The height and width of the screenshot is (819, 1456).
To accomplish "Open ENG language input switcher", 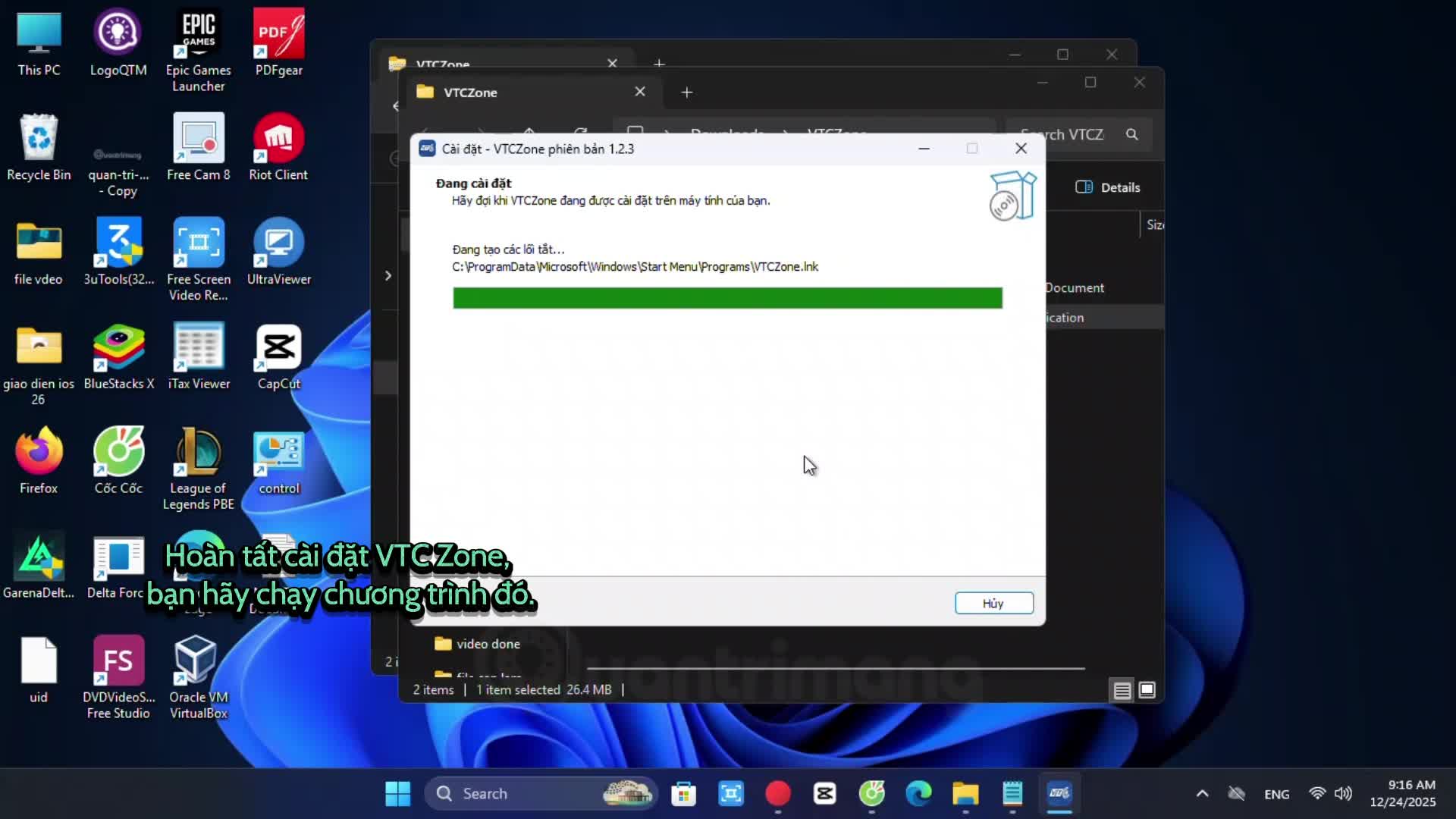I will coord(1276,794).
